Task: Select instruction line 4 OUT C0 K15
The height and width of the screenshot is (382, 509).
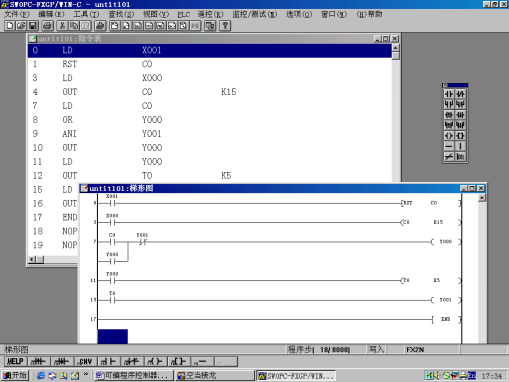Action: click(x=209, y=92)
